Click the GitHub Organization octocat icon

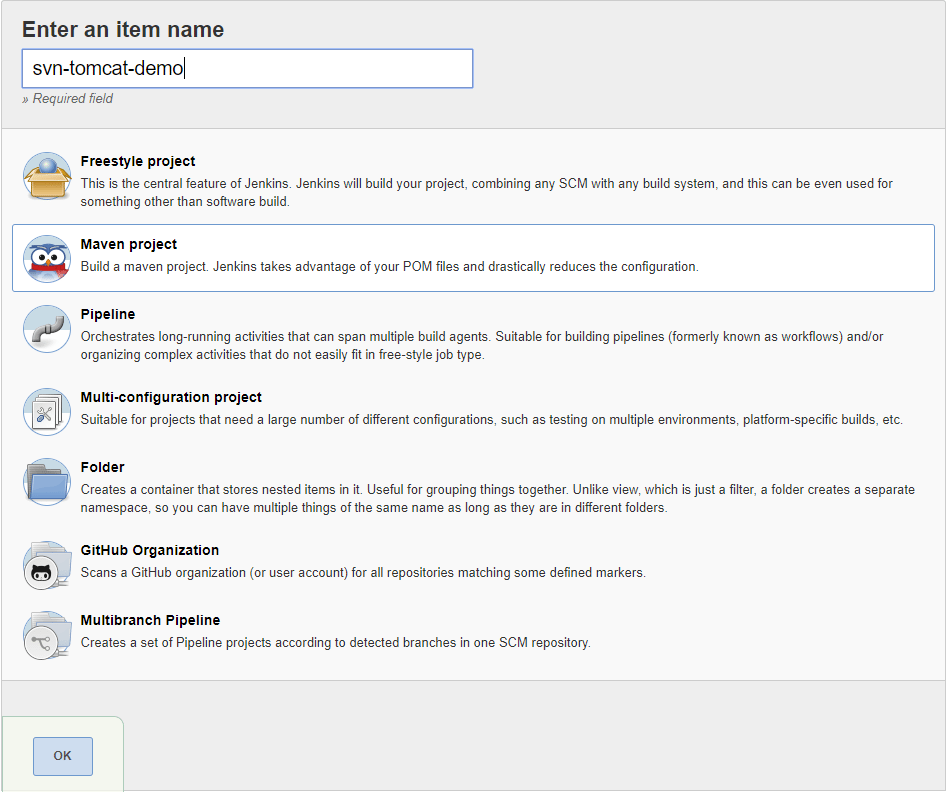47,565
